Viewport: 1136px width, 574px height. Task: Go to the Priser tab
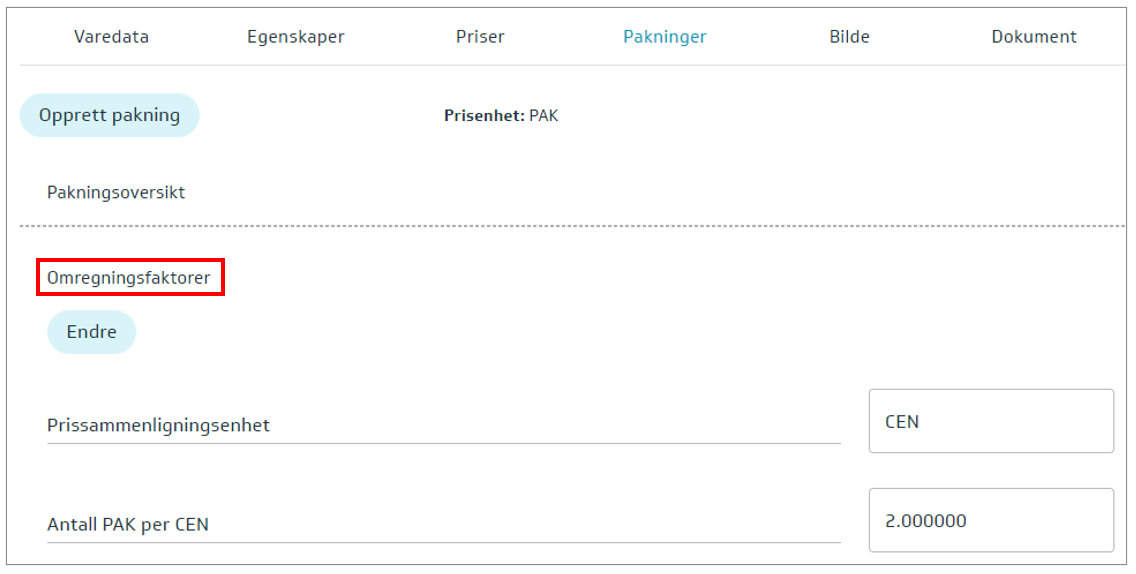480,37
